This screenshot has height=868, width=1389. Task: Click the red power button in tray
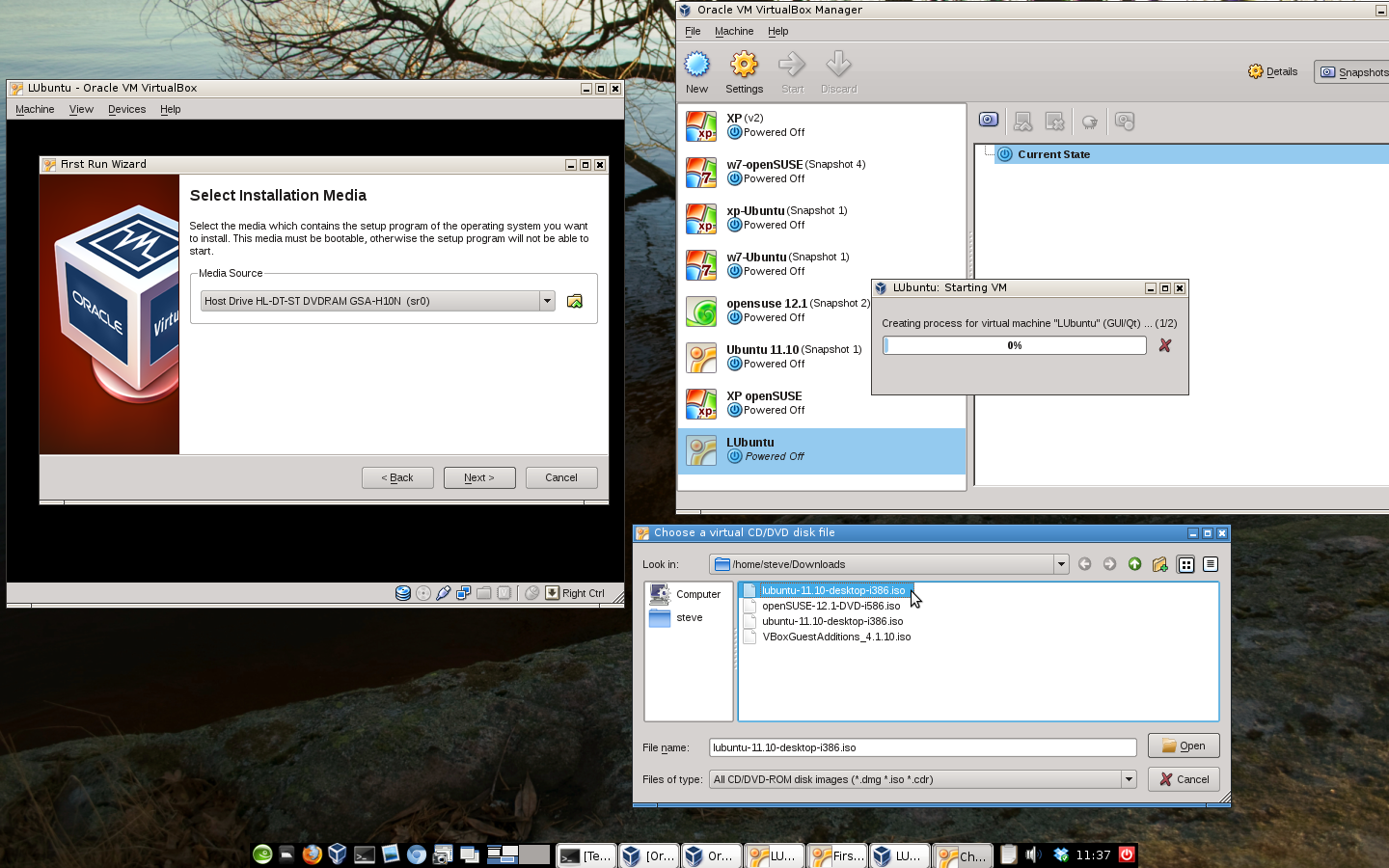pyautogui.click(x=1126, y=854)
